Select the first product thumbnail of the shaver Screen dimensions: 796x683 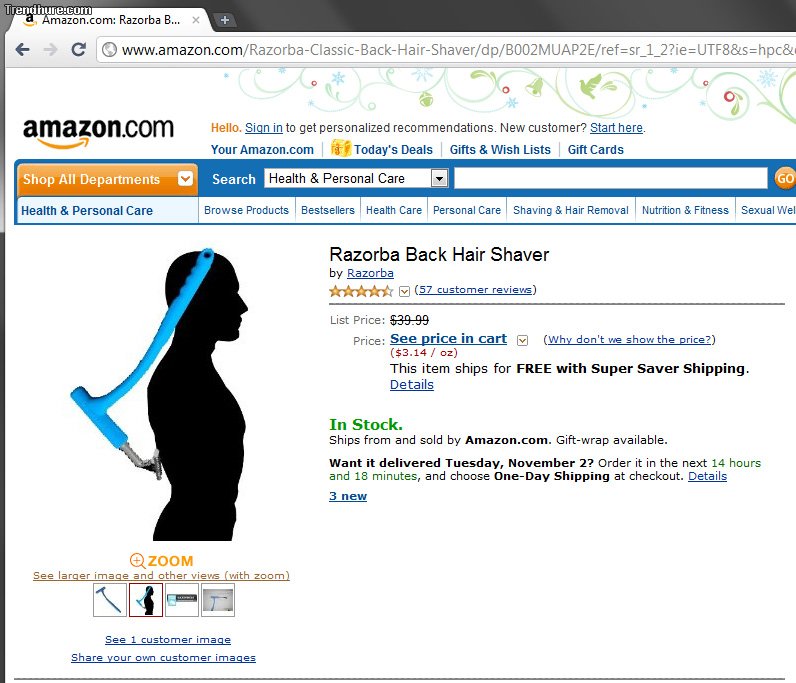pos(110,600)
